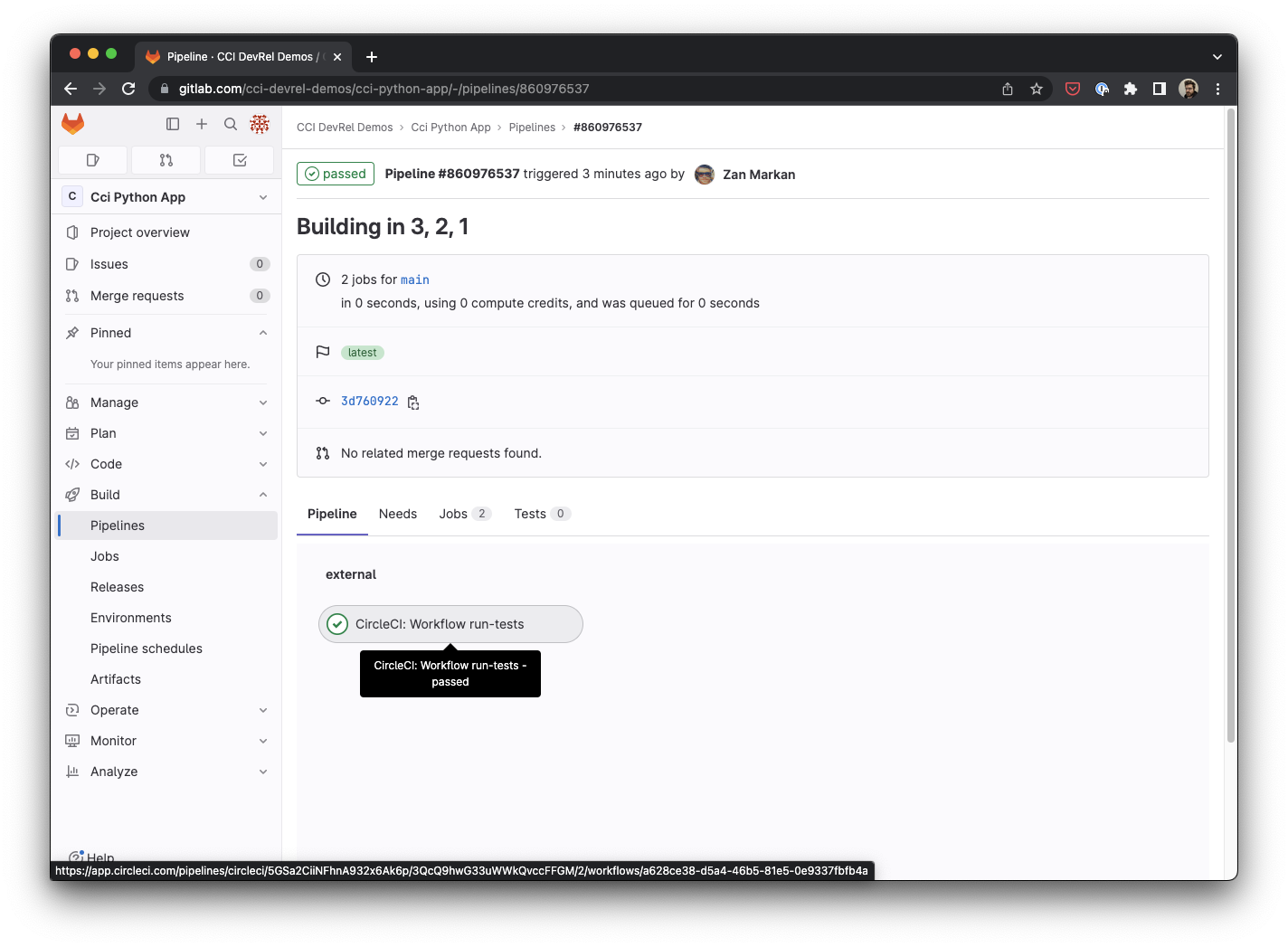Viewport: 1288px width, 947px height.
Task: Click the share page icon in address bar
Action: coord(1008,89)
